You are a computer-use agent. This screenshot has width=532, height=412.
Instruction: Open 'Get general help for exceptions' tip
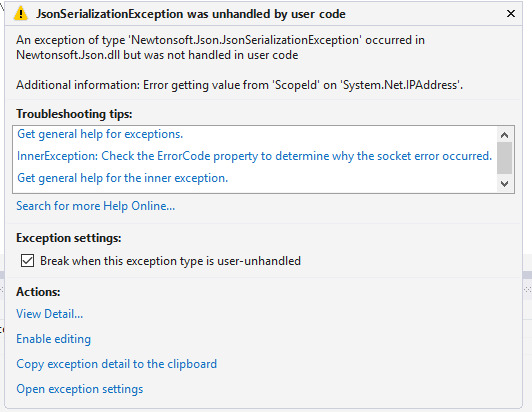coord(100,134)
